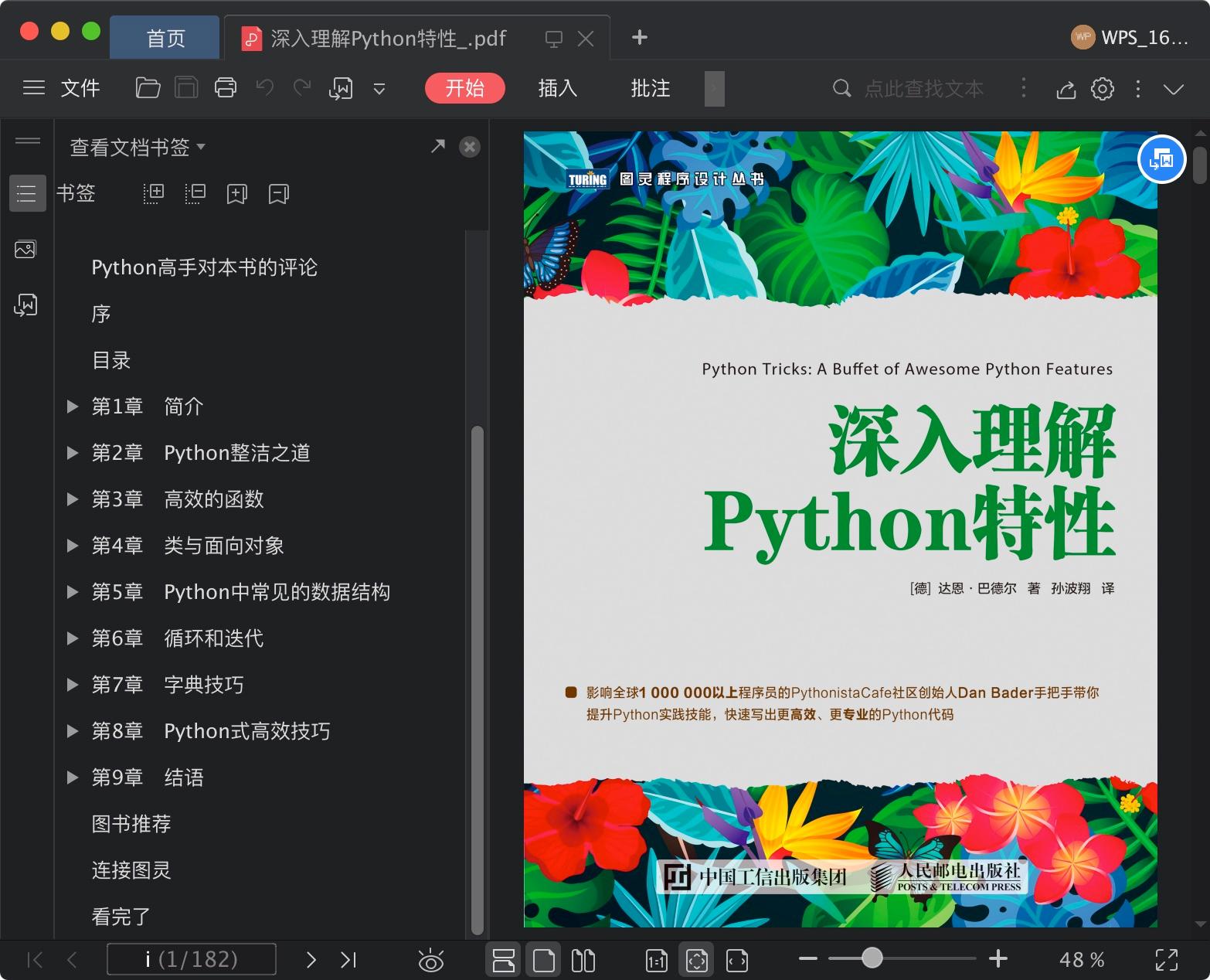Click the printer icon to print
This screenshot has height=980, width=1210.
pyautogui.click(x=226, y=88)
